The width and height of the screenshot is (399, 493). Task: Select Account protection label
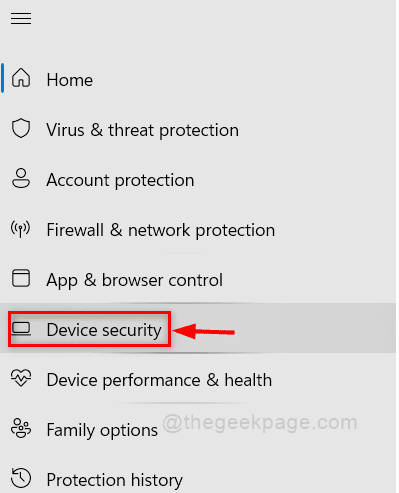coord(120,180)
